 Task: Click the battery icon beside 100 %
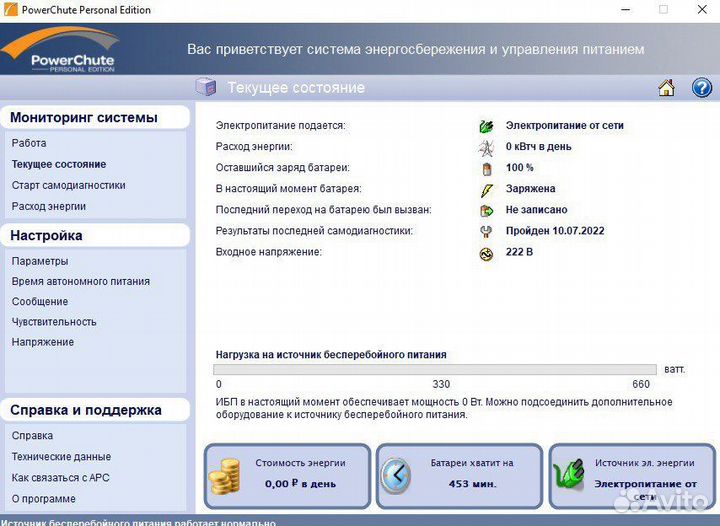(x=487, y=168)
